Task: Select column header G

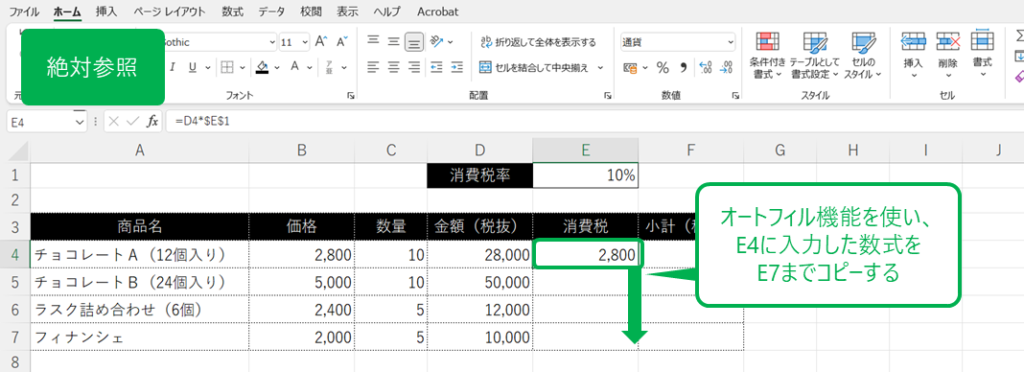Action: pyautogui.click(x=780, y=151)
